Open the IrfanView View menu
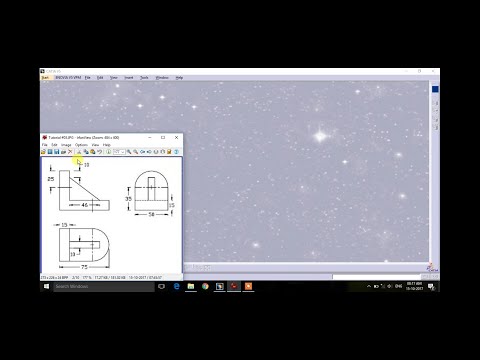This screenshot has height=360, width=480. point(95,145)
